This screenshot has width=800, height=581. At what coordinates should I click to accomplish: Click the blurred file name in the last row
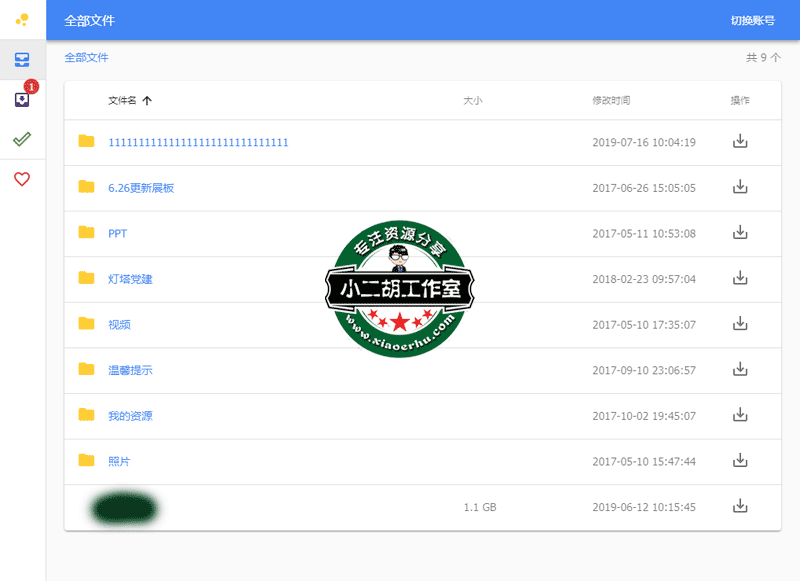point(125,507)
